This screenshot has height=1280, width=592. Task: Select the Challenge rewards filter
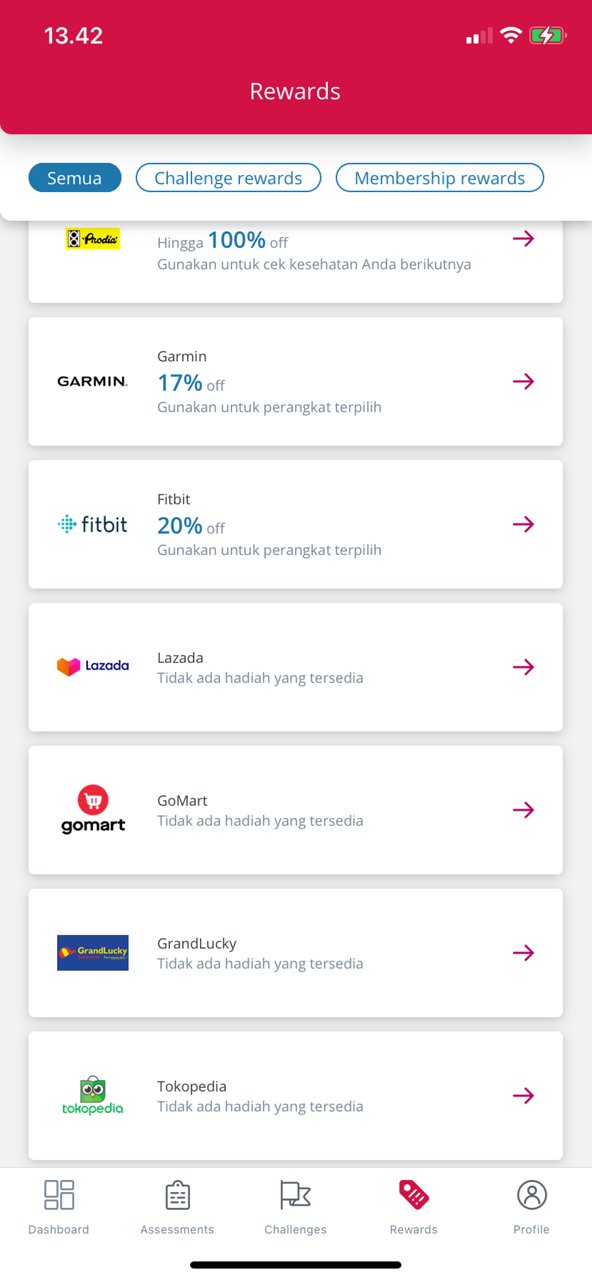point(228,178)
